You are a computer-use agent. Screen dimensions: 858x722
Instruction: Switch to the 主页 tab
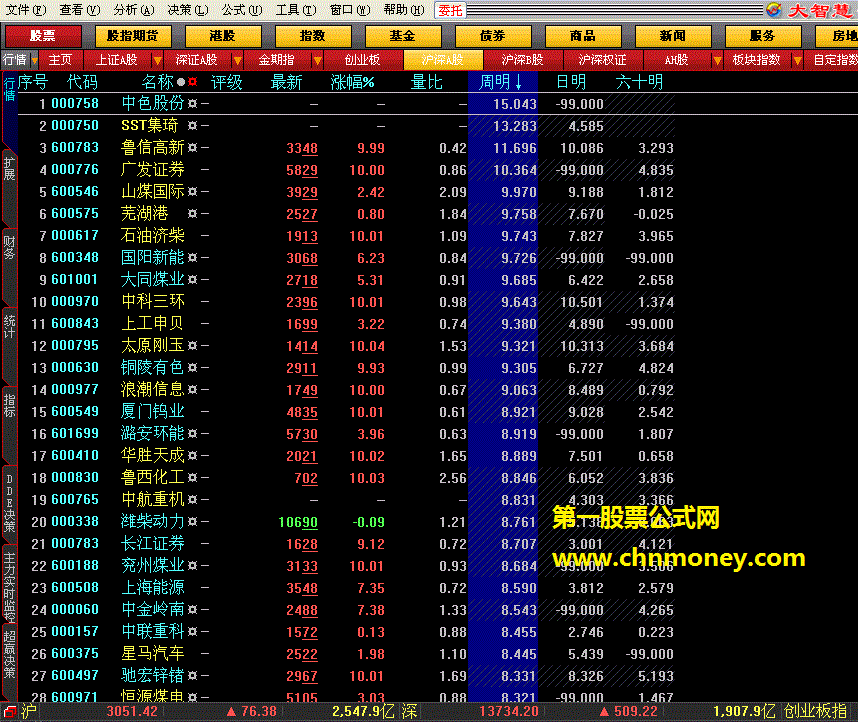pyautogui.click(x=60, y=60)
